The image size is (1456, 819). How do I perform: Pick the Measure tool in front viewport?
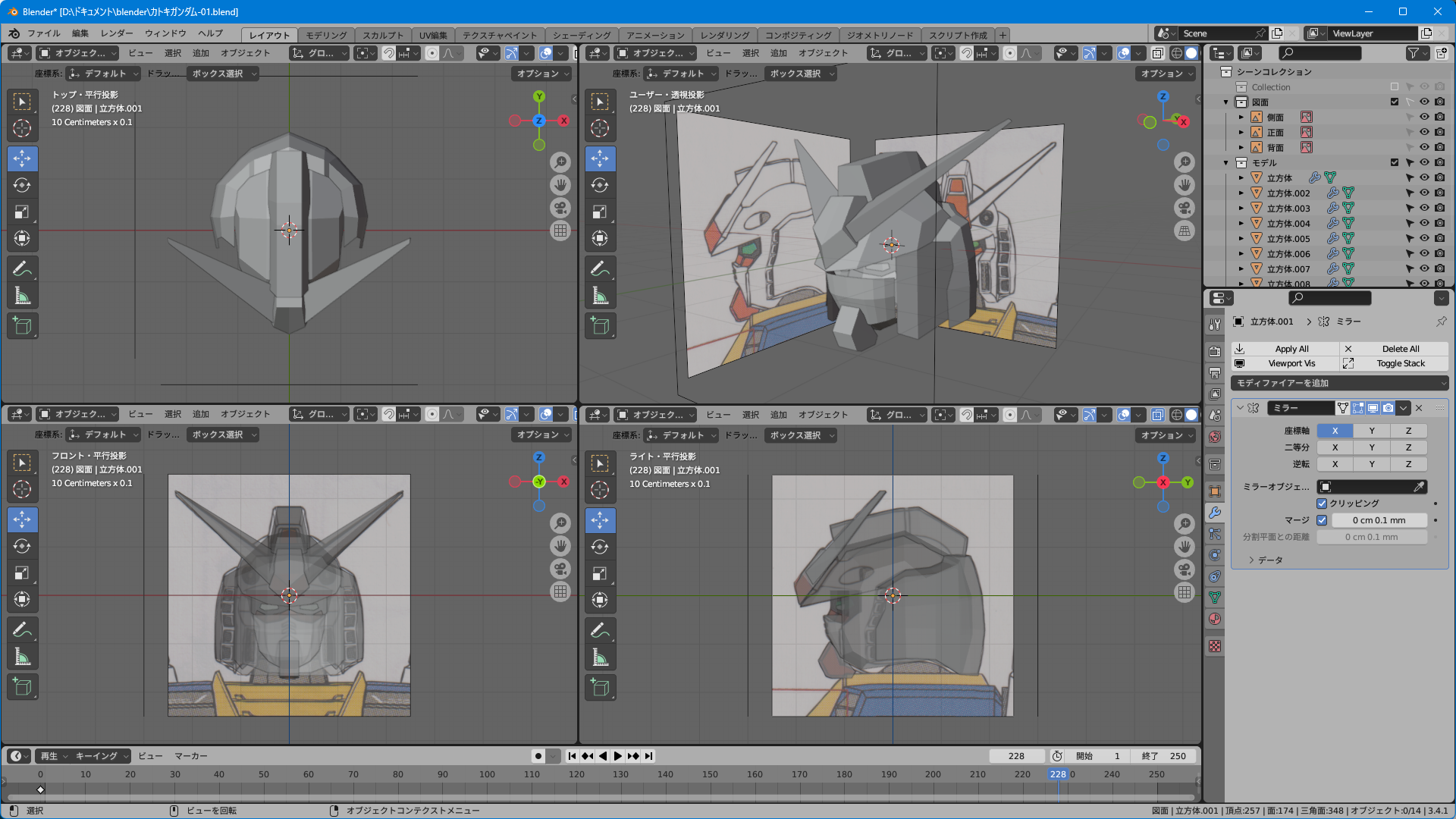[x=22, y=657]
